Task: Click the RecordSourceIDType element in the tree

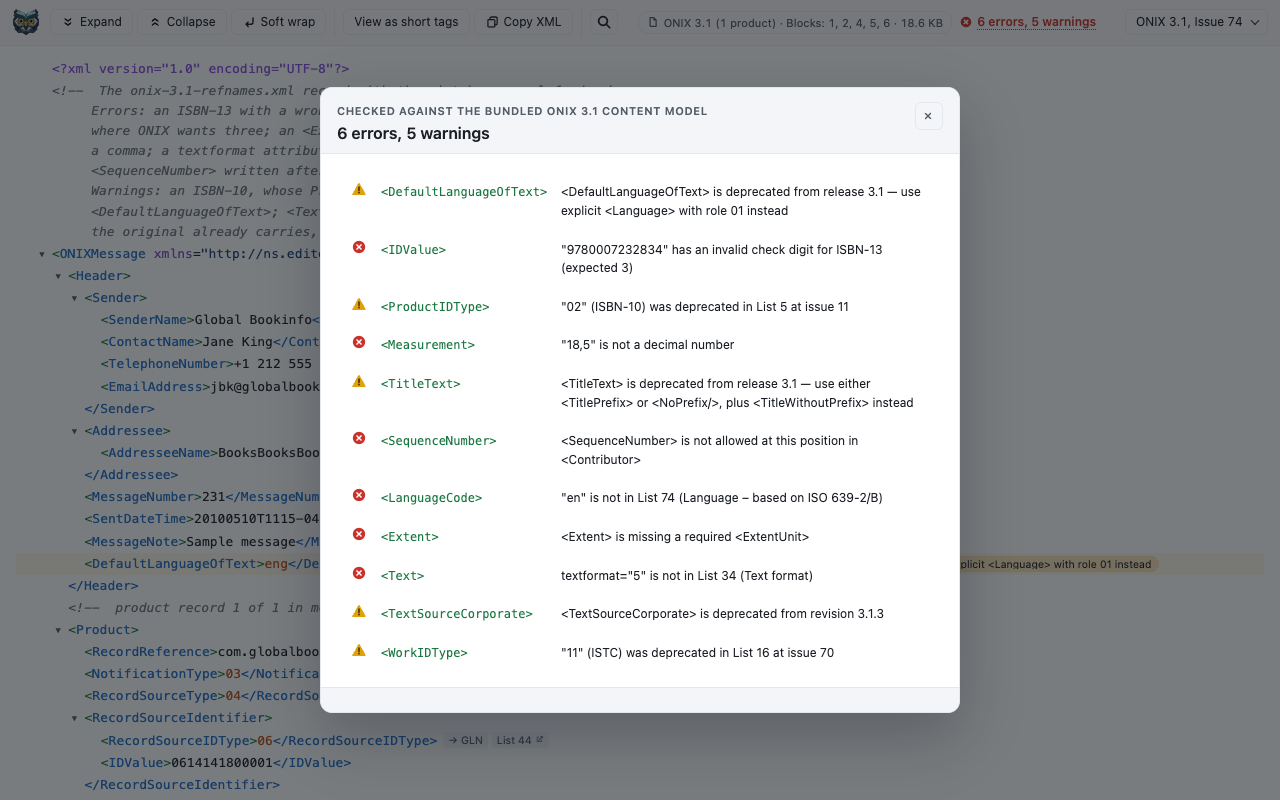Action: tap(268, 741)
